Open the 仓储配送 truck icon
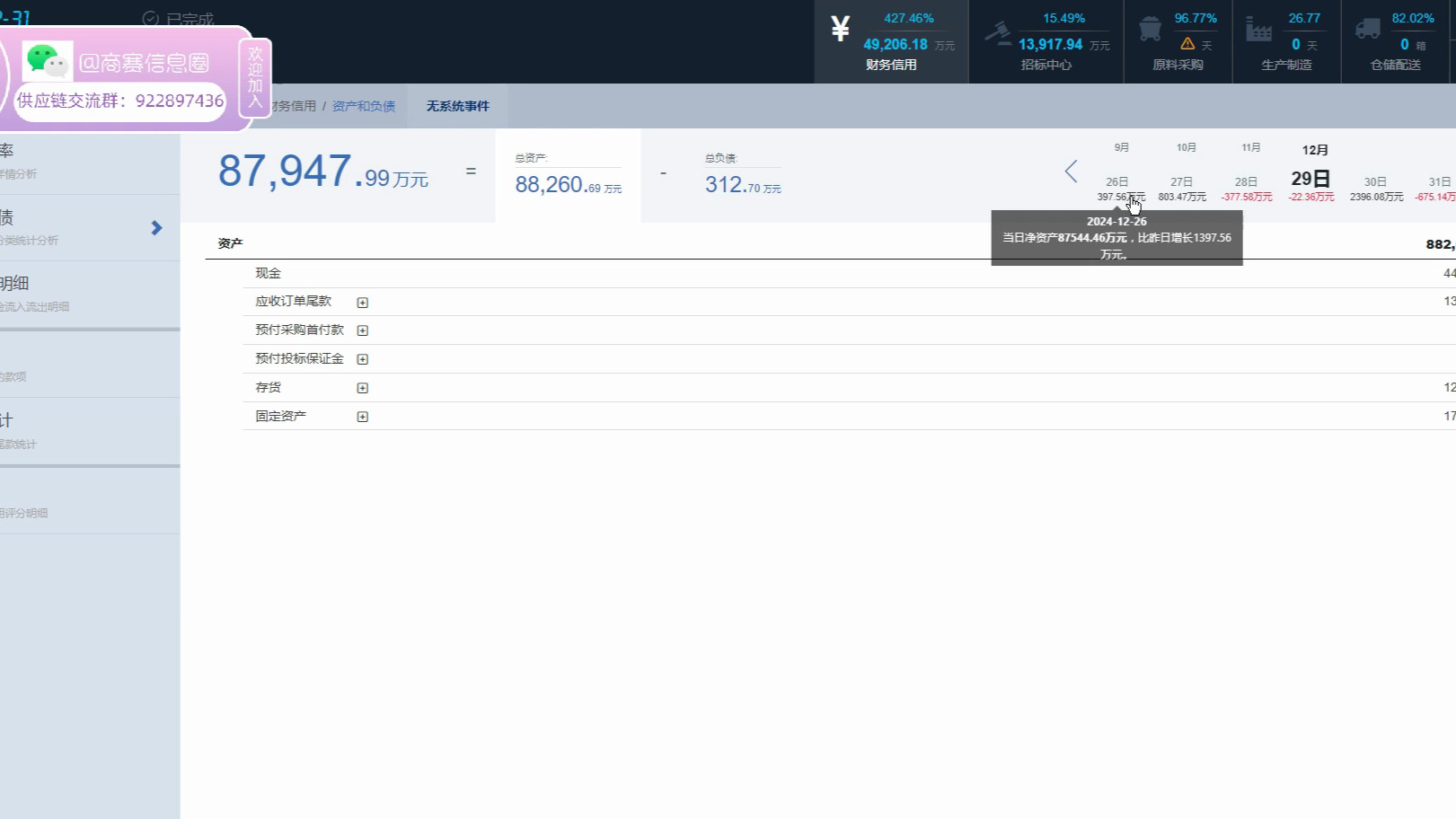1456x819 pixels. click(x=1368, y=29)
